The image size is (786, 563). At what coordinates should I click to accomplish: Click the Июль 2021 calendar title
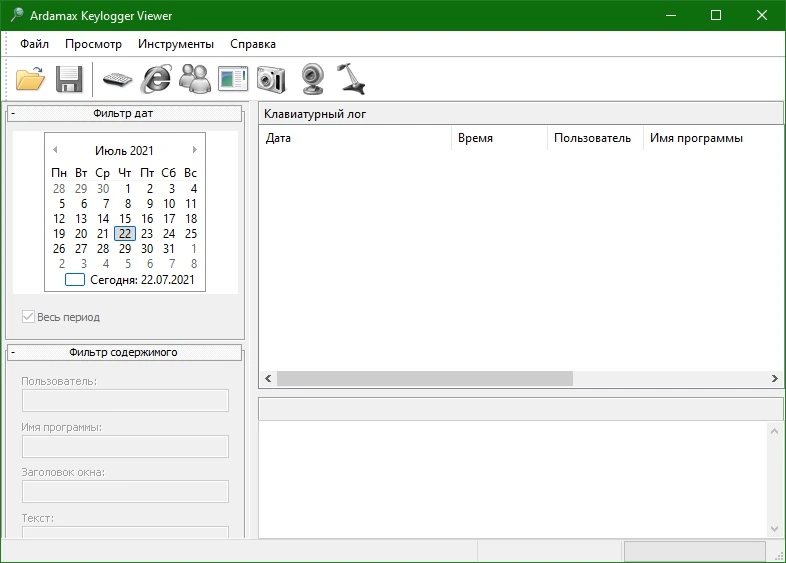click(x=124, y=150)
